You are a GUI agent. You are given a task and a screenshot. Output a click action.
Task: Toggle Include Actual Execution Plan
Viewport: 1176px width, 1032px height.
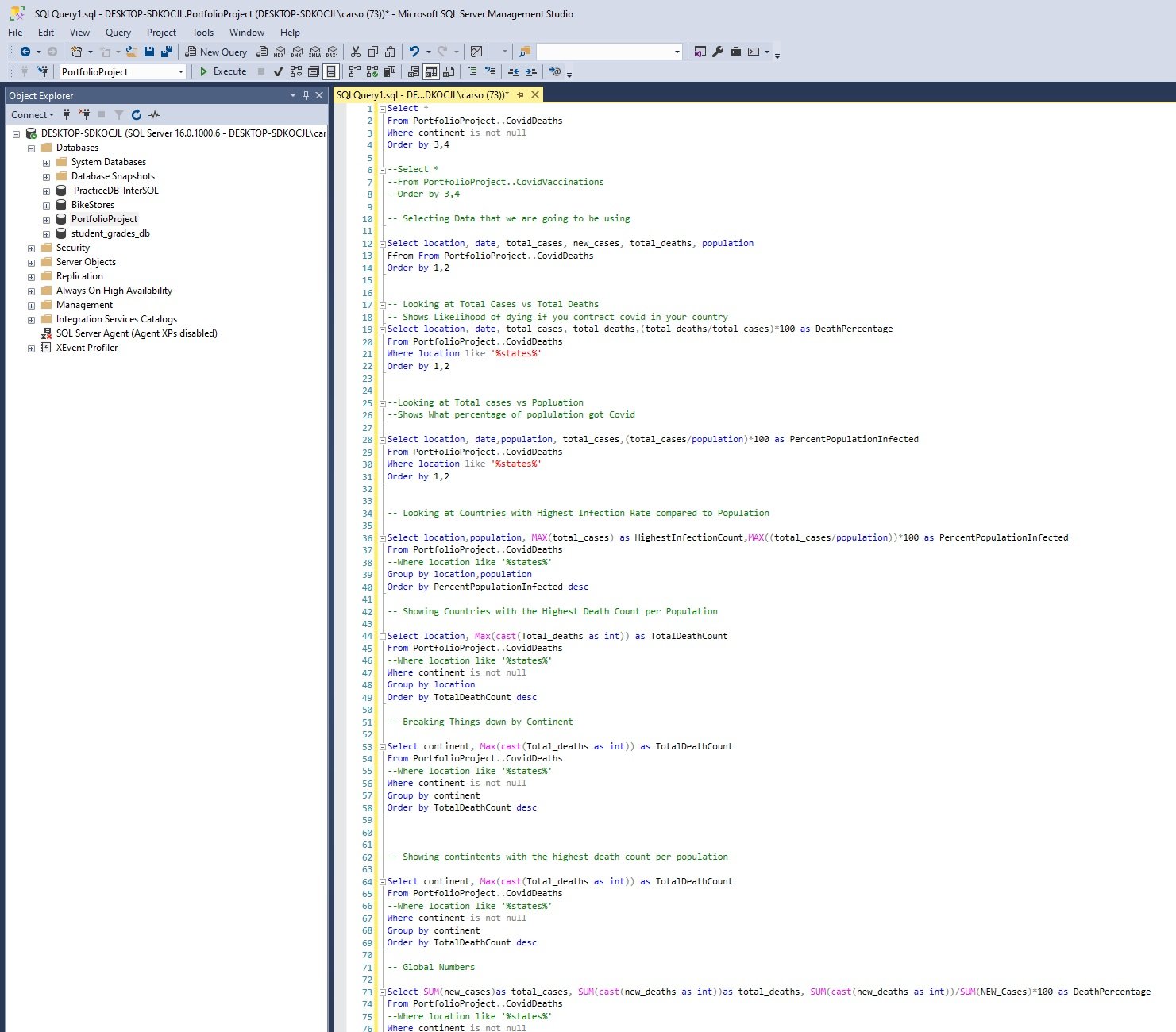pyautogui.click(x=355, y=71)
